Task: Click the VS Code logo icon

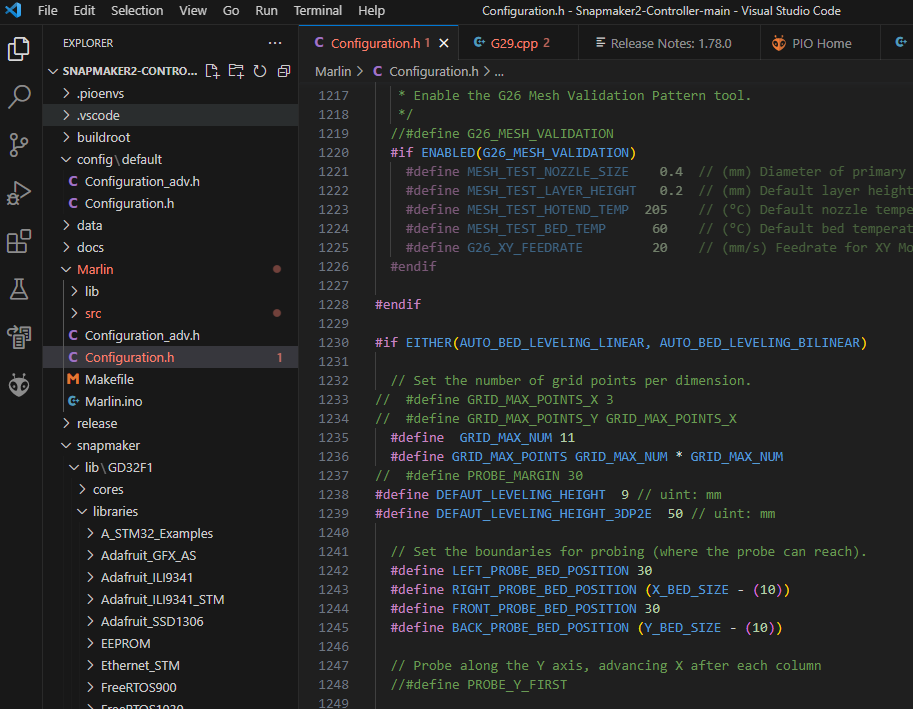Action: click(x=13, y=10)
